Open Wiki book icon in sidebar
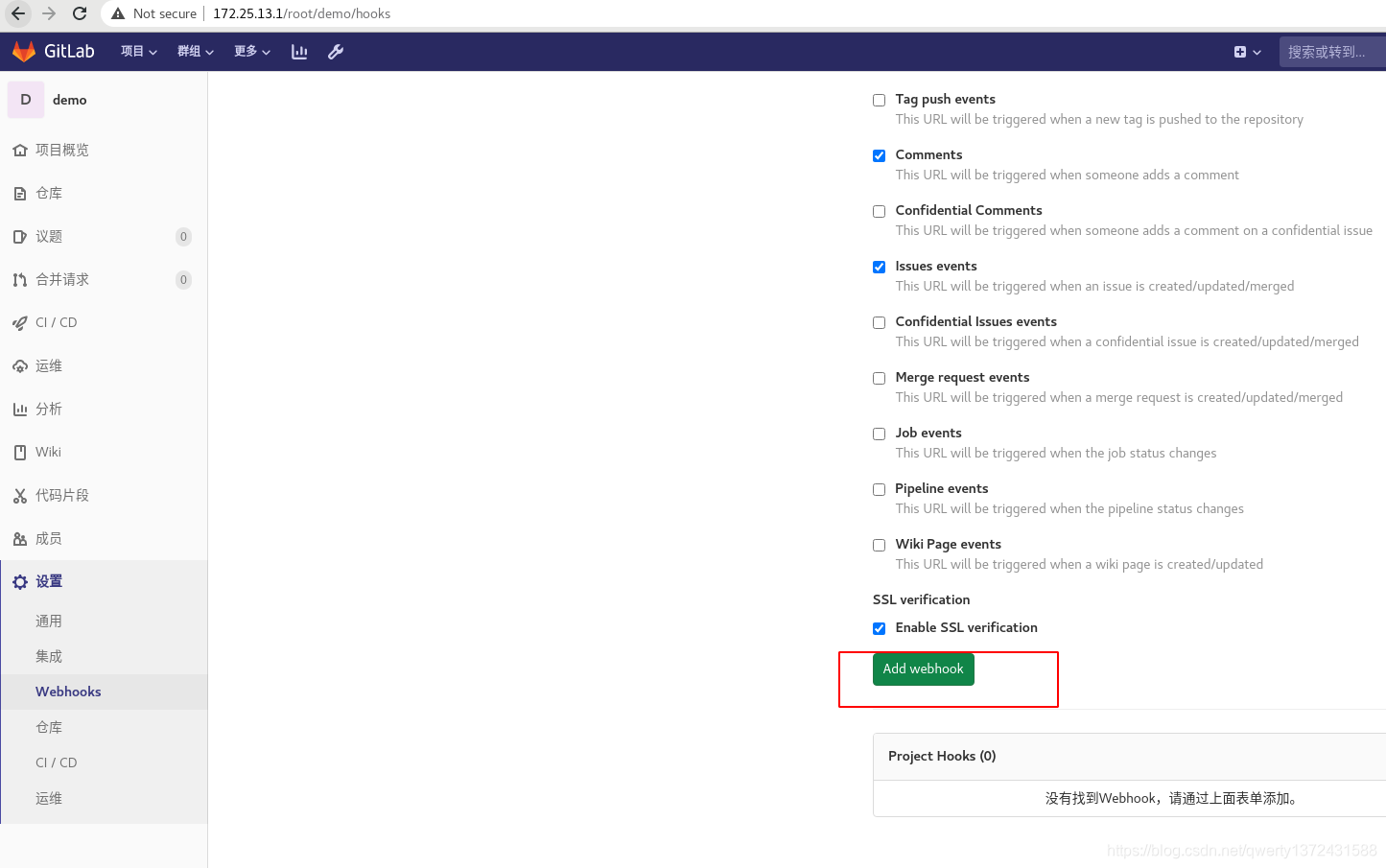The width and height of the screenshot is (1386, 868). 20,453
